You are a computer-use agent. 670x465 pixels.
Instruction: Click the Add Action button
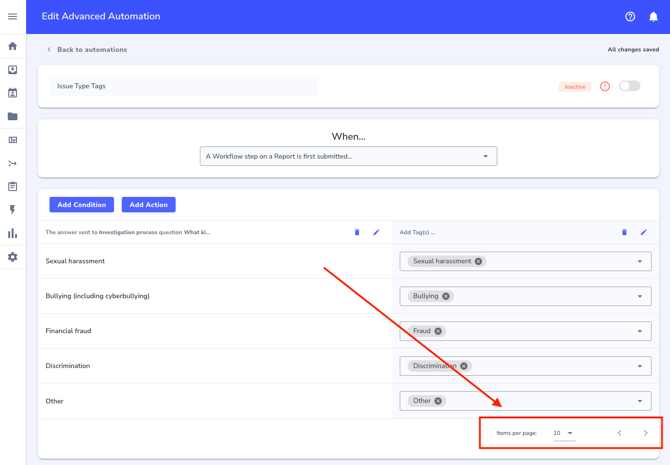(x=148, y=205)
